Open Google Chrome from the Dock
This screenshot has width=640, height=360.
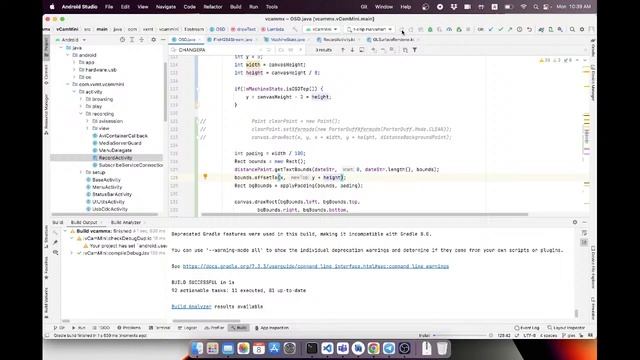[x=373, y=348]
